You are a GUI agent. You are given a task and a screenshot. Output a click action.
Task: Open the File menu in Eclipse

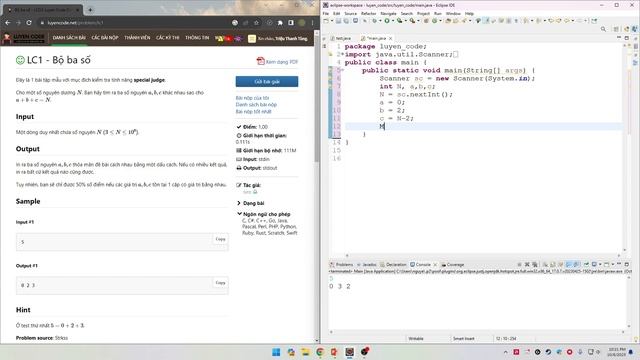(x=326, y=13)
